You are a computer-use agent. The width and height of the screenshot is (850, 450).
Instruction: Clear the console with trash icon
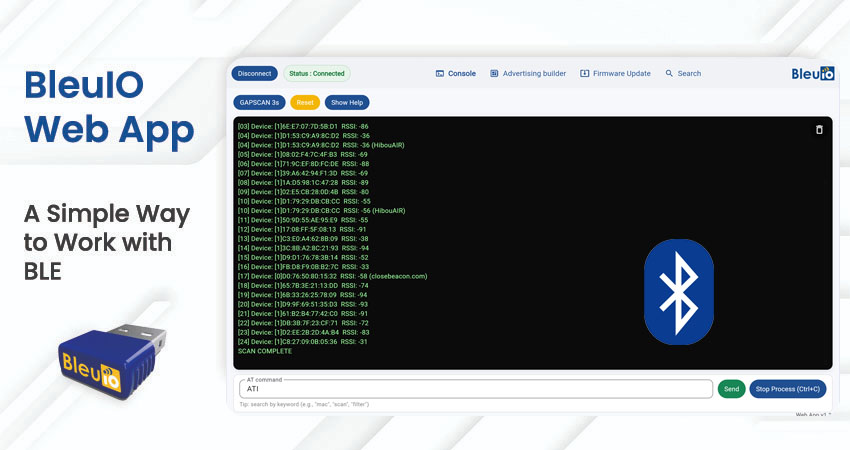click(x=819, y=130)
